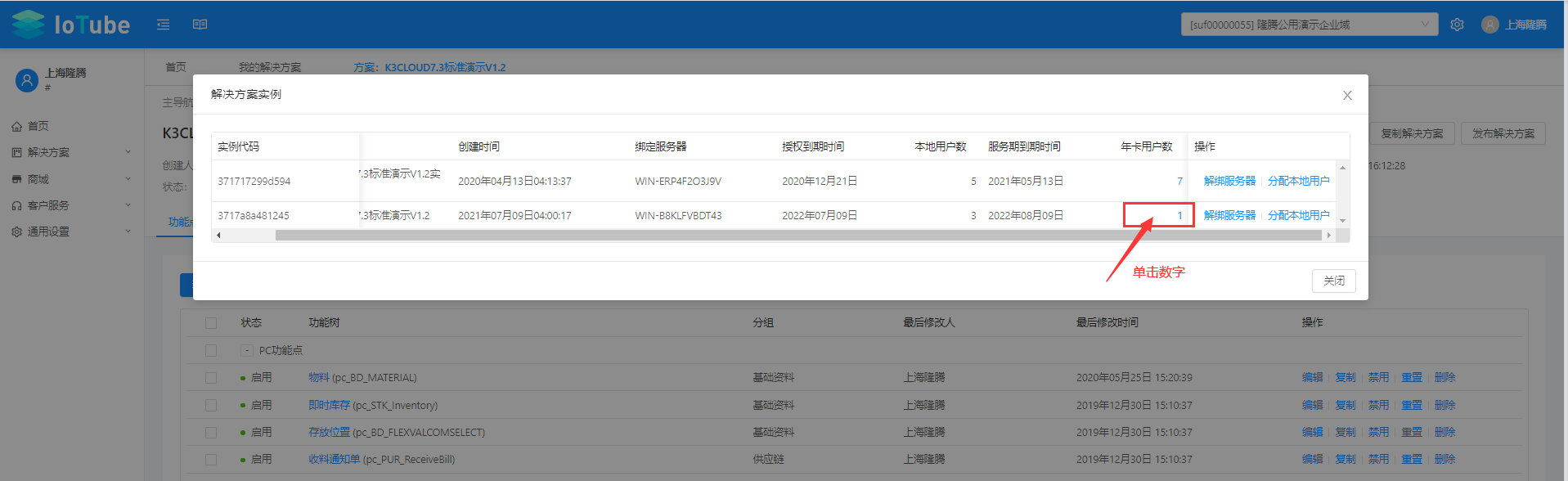
Task: Switch to the 首页 tab
Action: (176, 67)
